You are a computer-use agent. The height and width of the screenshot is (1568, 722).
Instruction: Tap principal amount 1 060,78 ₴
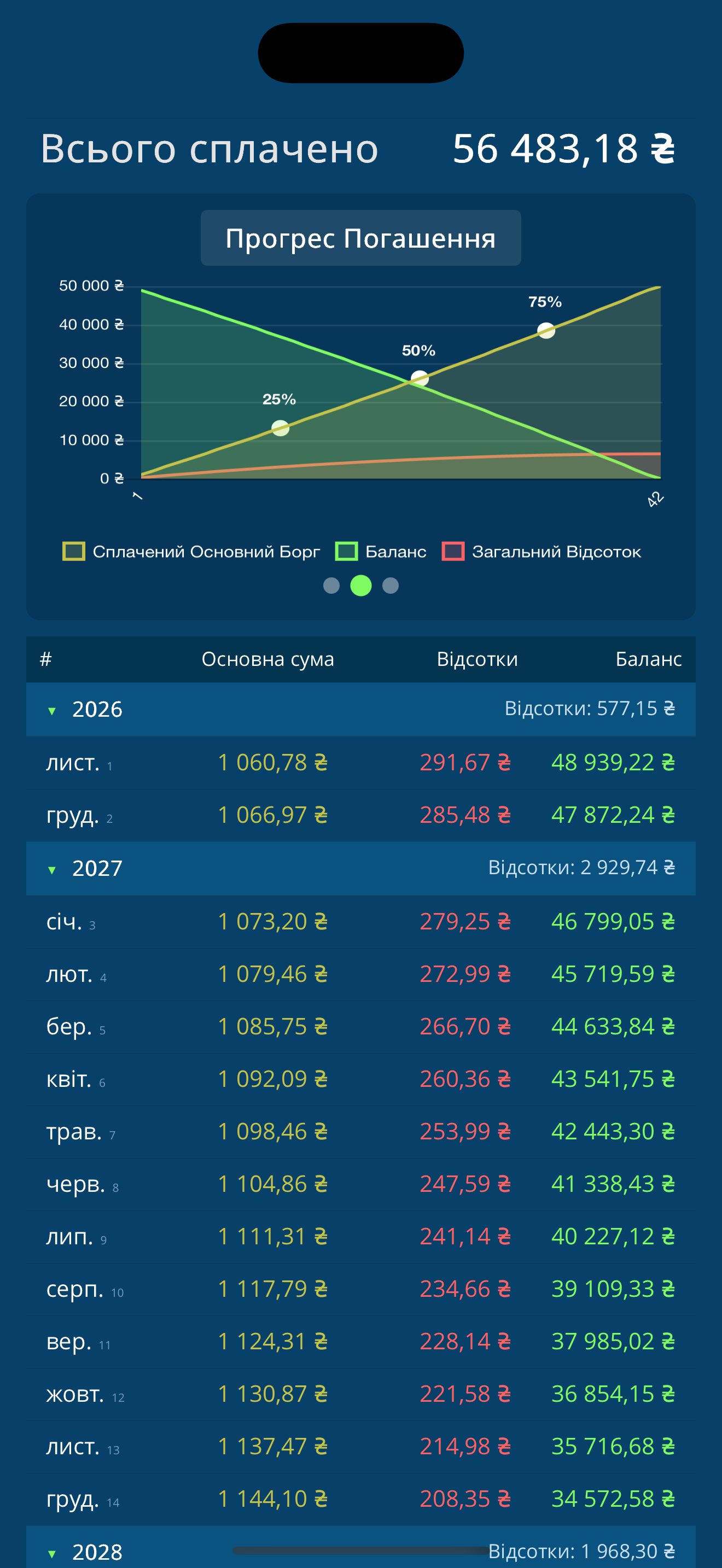[x=273, y=763]
